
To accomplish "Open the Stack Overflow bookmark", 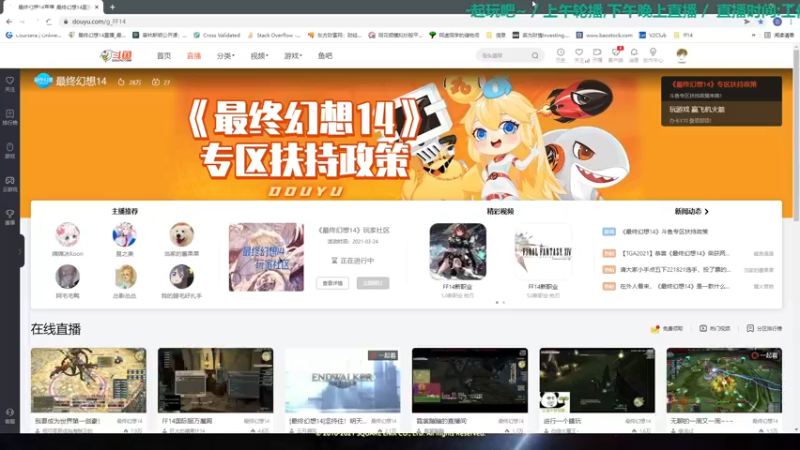I will pyautogui.click(x=274, y=35).
